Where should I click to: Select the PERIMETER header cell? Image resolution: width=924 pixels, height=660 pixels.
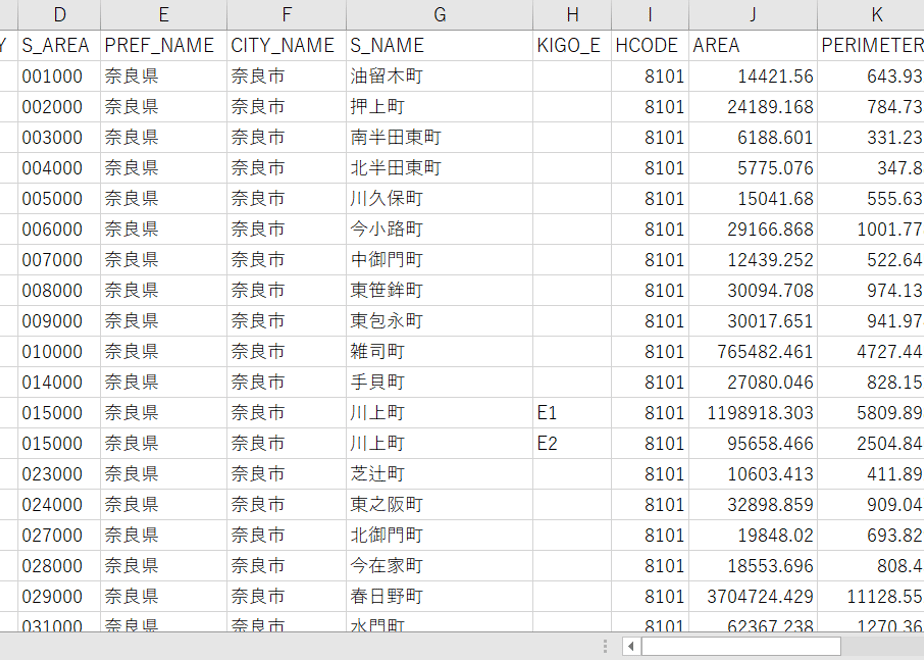click(x=871, y=45)
